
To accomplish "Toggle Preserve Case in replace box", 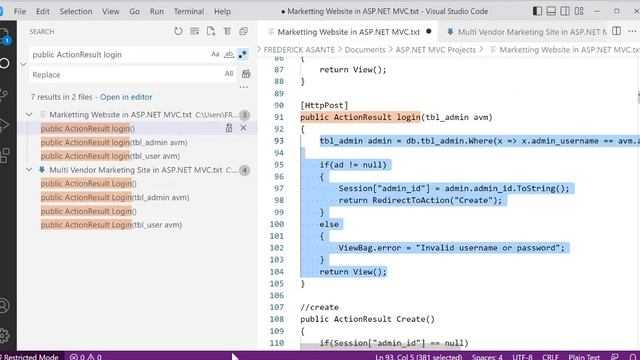I will coord(229,74).
